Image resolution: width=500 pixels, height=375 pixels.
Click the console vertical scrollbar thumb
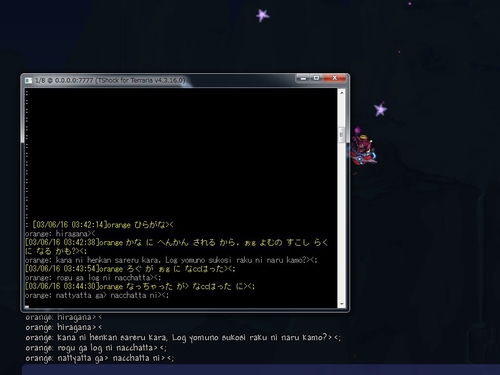pos(341,135)
